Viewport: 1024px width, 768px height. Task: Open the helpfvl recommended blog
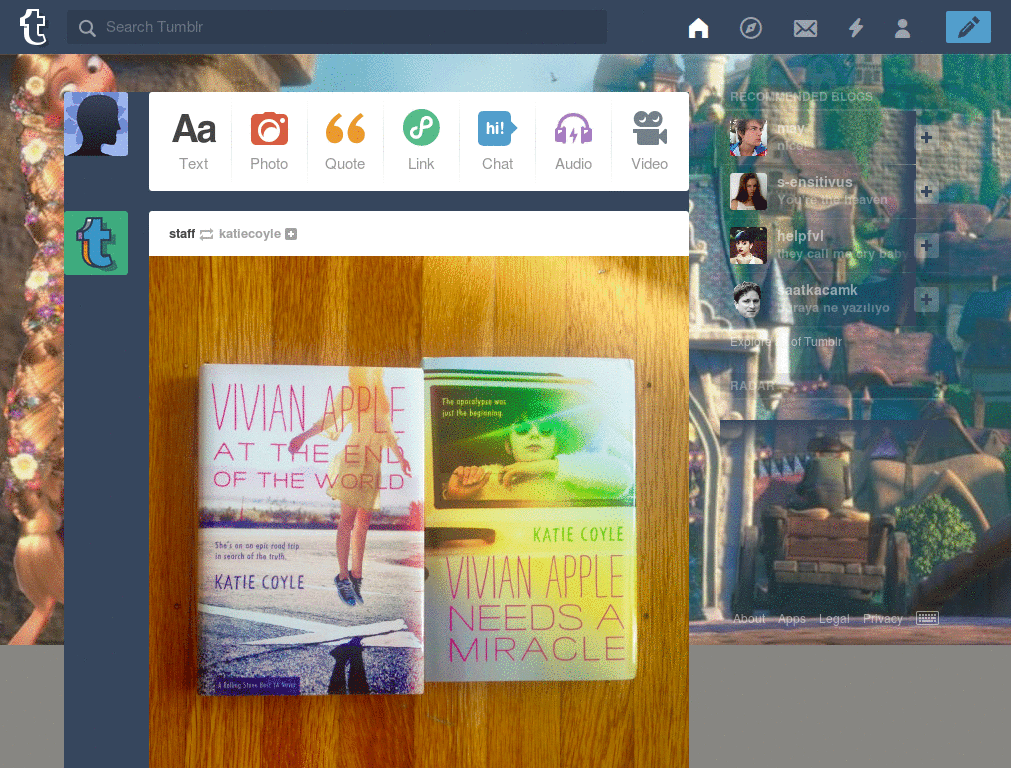click(800, 236)
